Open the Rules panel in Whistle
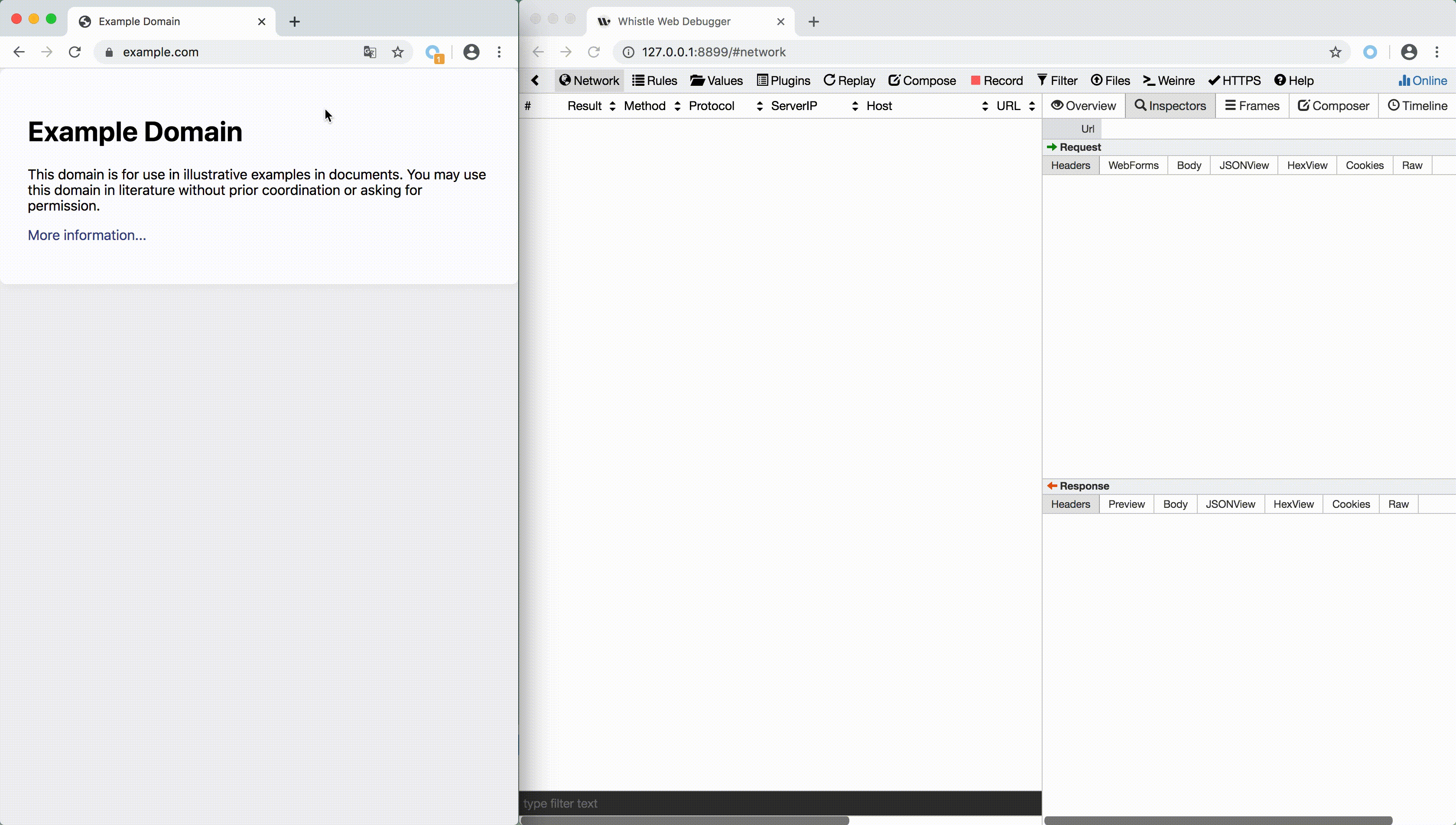Image resolution: width=1456 pixels, height=825 pixels. [x=654, y=81]
